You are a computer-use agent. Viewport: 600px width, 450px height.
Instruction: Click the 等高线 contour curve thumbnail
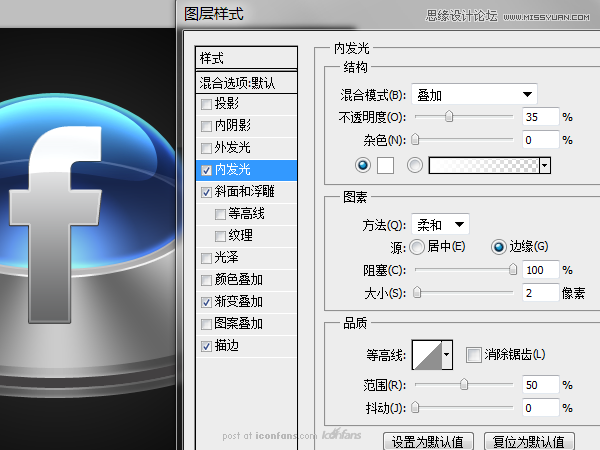[427, 355]
